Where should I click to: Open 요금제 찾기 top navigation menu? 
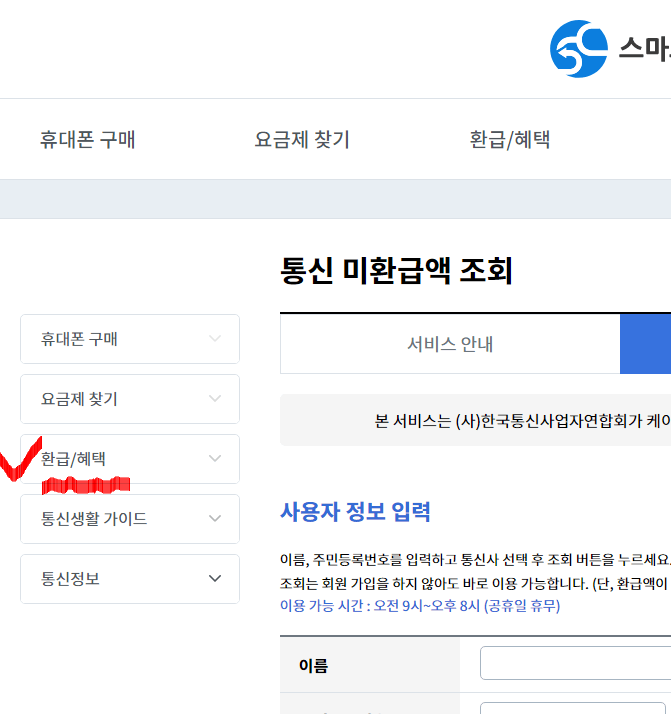[x=302, y=139]
